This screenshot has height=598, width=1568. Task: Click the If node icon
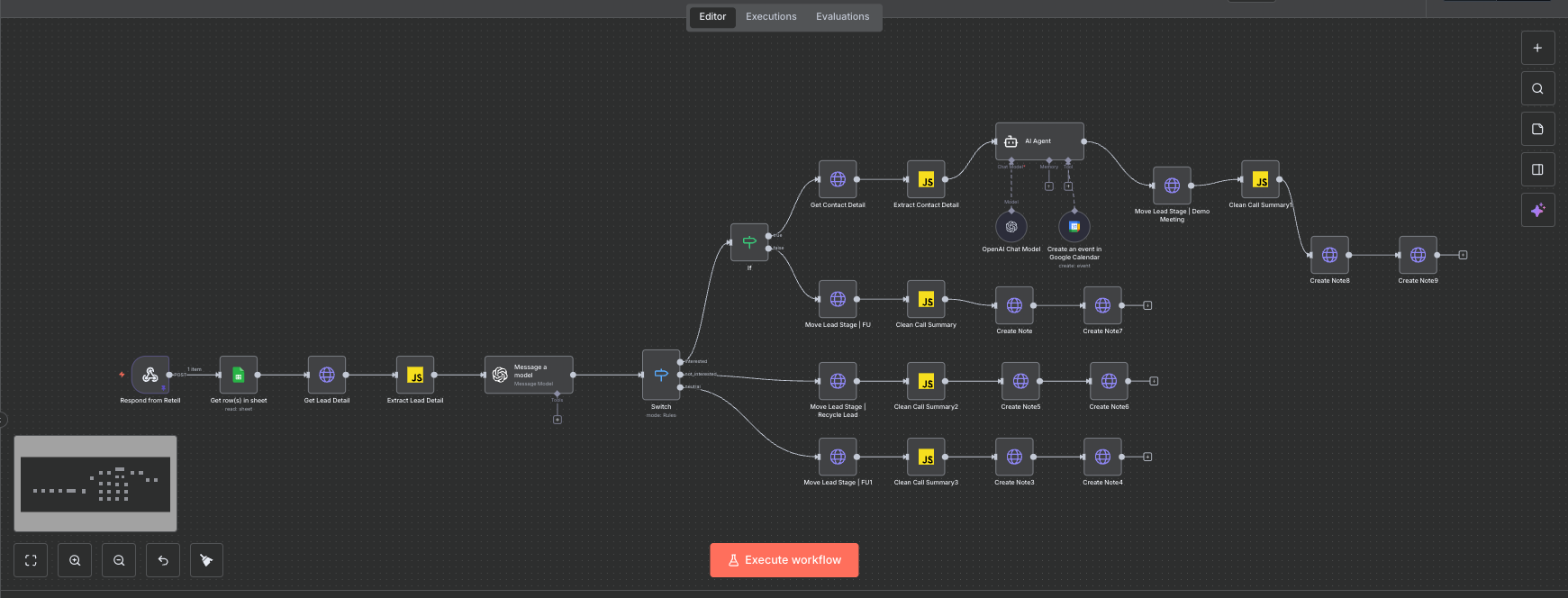(x=749, y=242)
